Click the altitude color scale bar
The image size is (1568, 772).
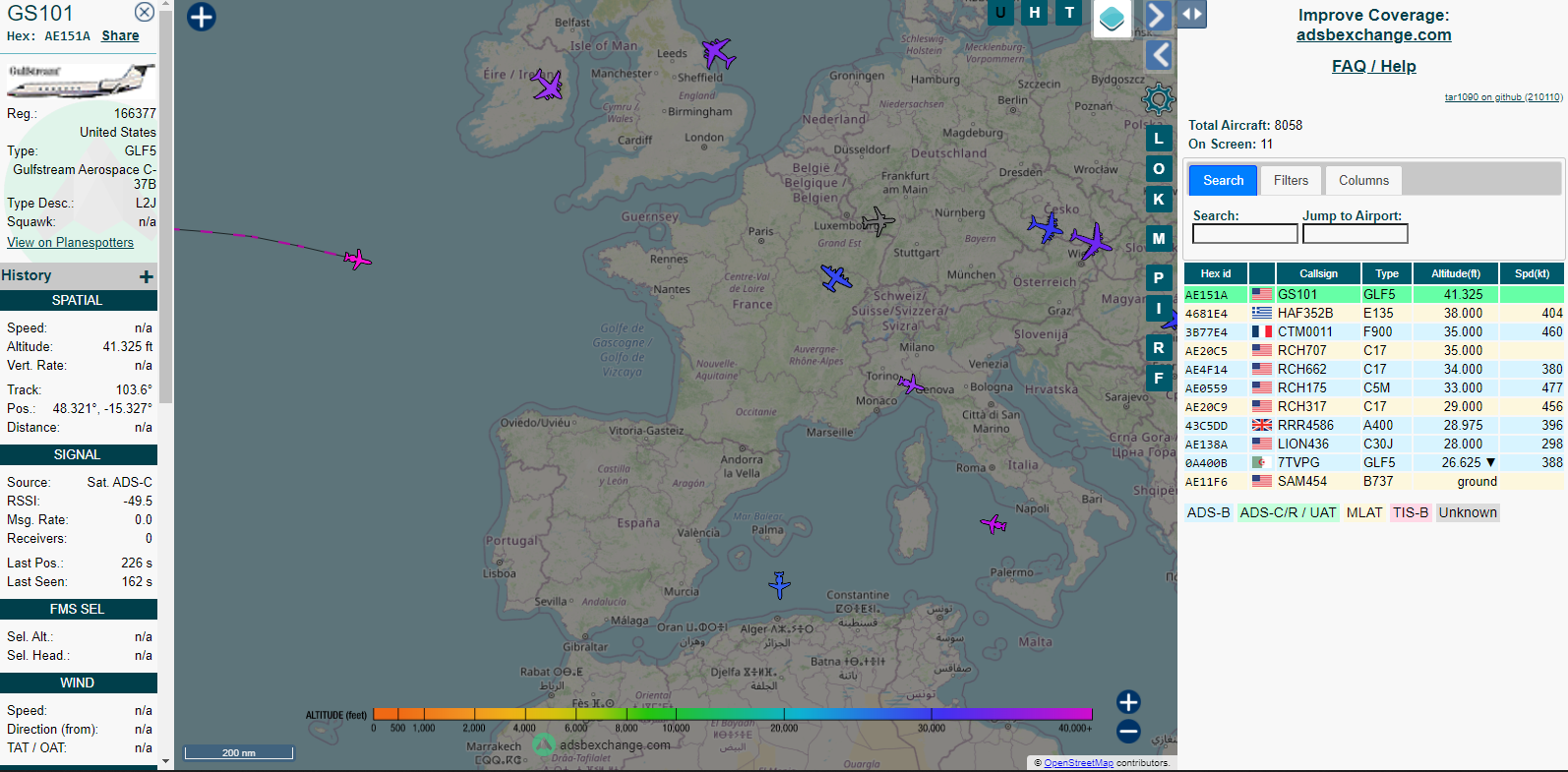[x=732, y=714]
